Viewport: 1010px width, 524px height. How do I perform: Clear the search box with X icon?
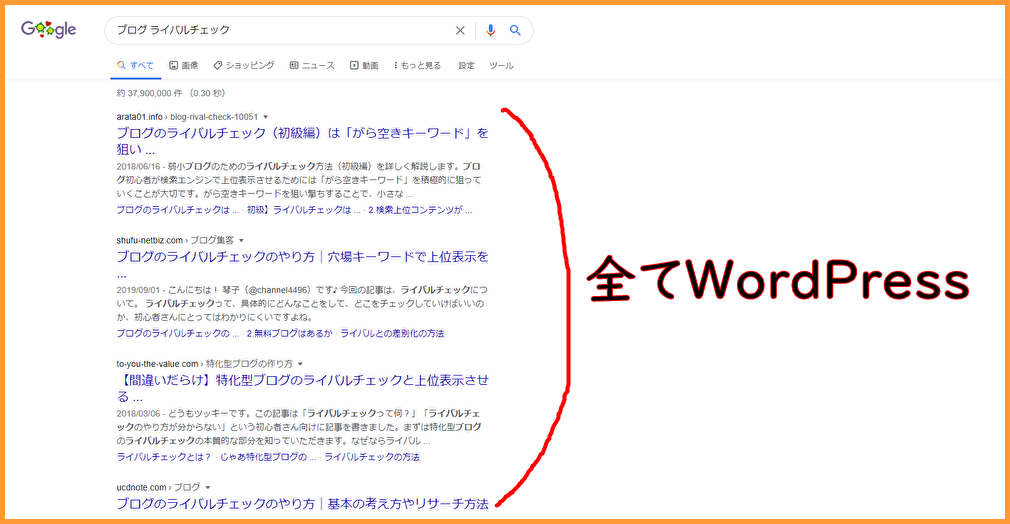click(x=460, y=30)
